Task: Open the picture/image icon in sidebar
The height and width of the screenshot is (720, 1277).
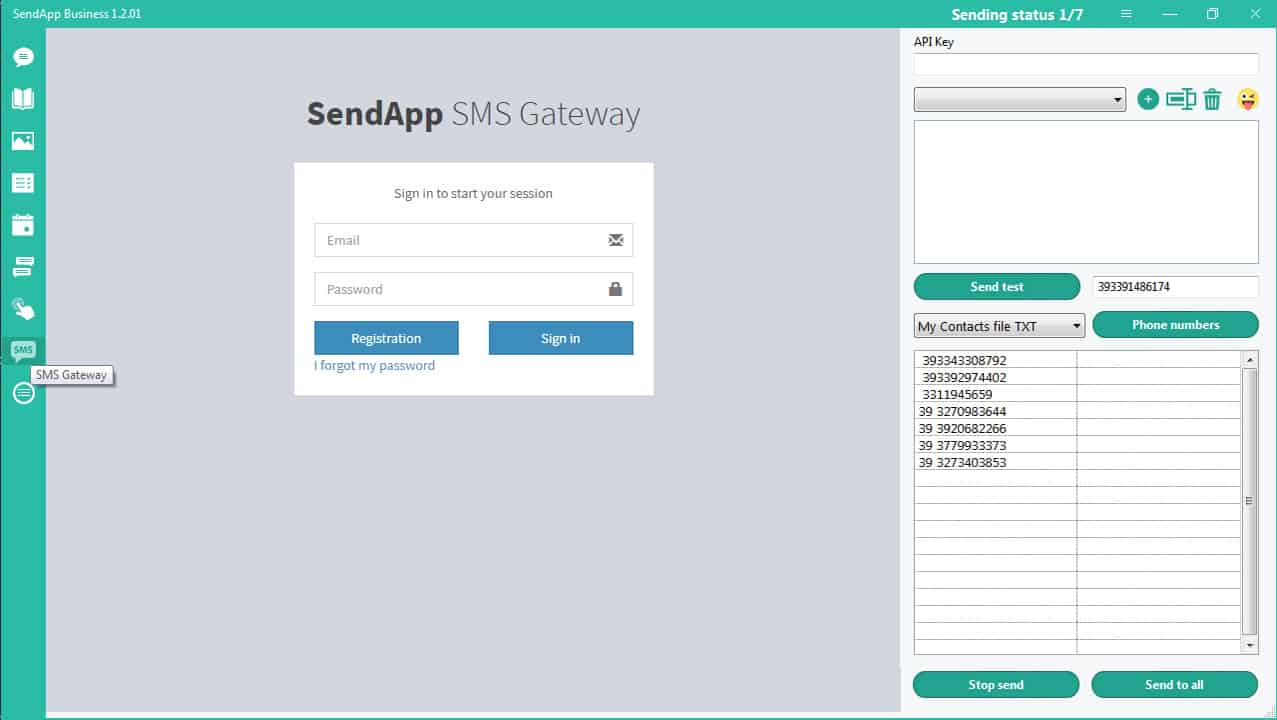Action: click(23, 141)
